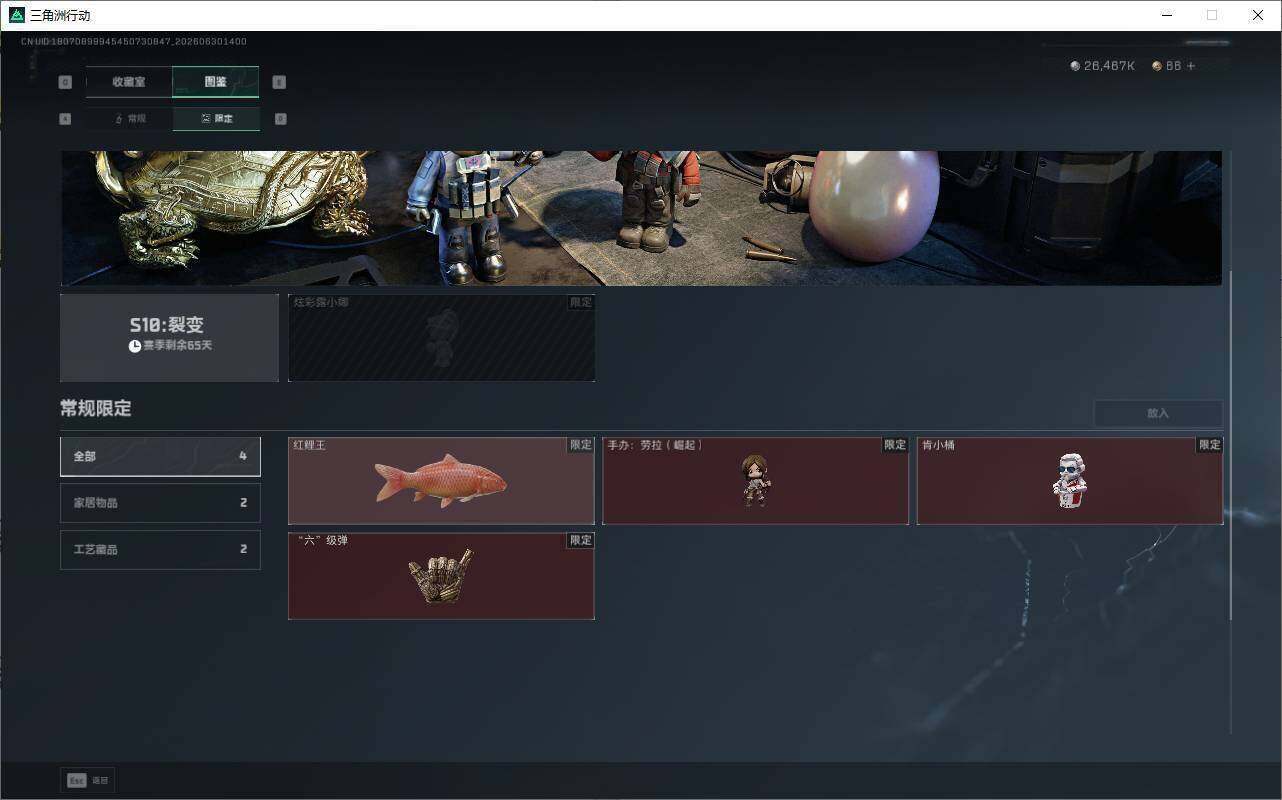Click the 三角洲行动 app icon in title bar

coord(16,15)
